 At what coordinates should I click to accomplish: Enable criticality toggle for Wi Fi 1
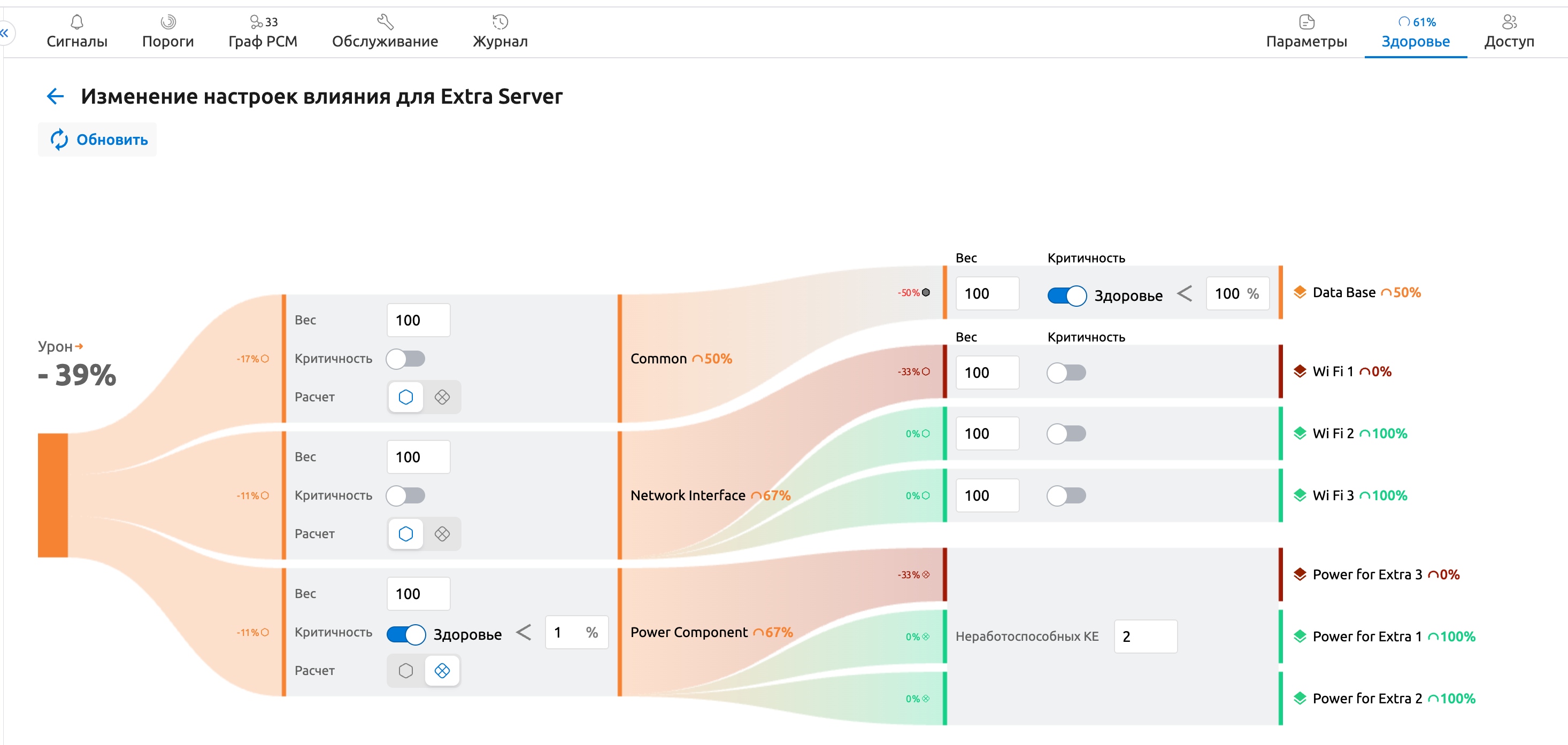[1066, 373]
